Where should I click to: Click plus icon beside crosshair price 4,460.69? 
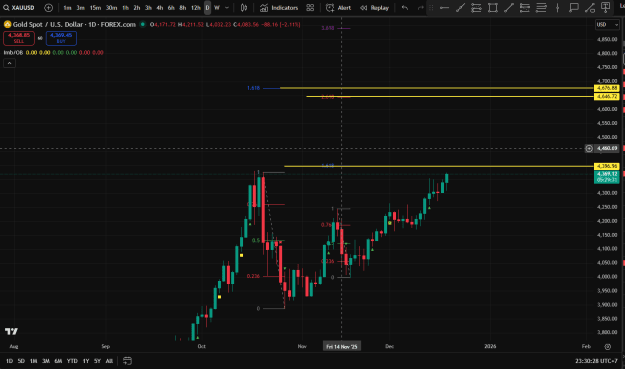pyautogui.click(x=589, y=148)
